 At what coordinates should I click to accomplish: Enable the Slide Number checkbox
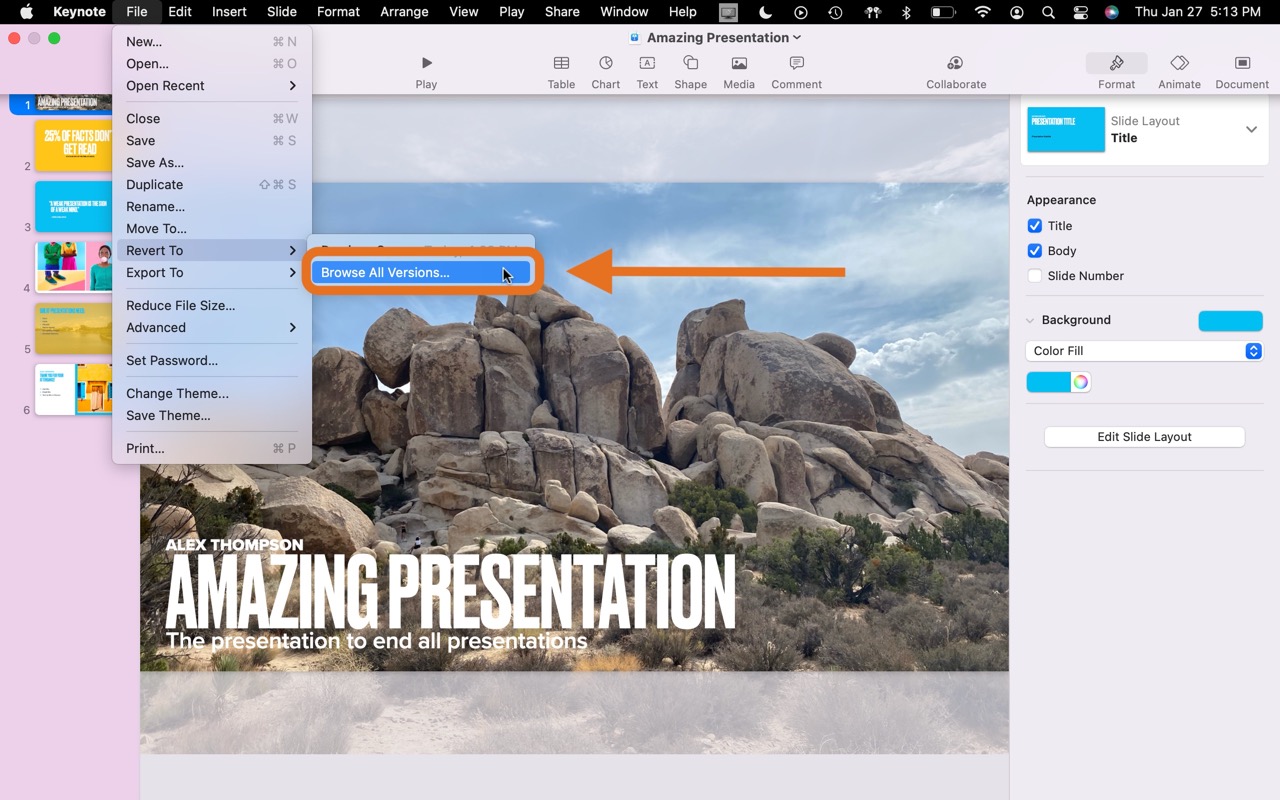point(1035,276)
